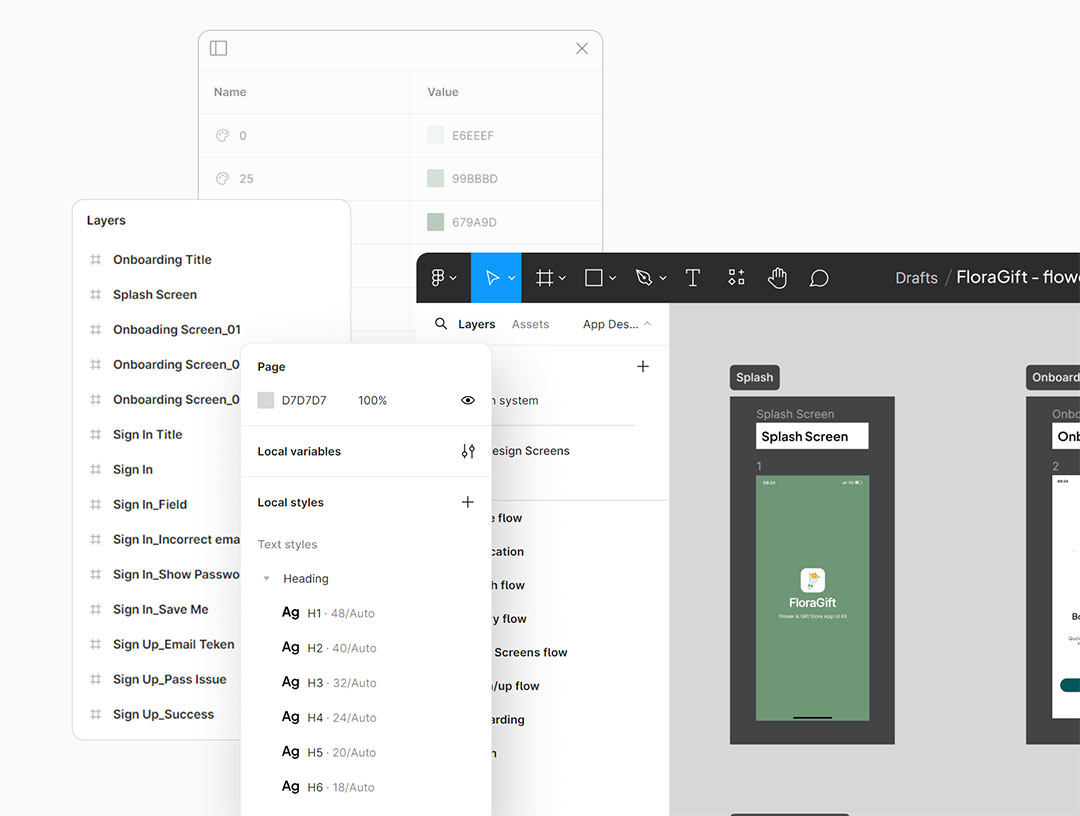Toggle page background visibility eye
The height and width of the screenshot is (816, 1080).
(x=467, y=400)
